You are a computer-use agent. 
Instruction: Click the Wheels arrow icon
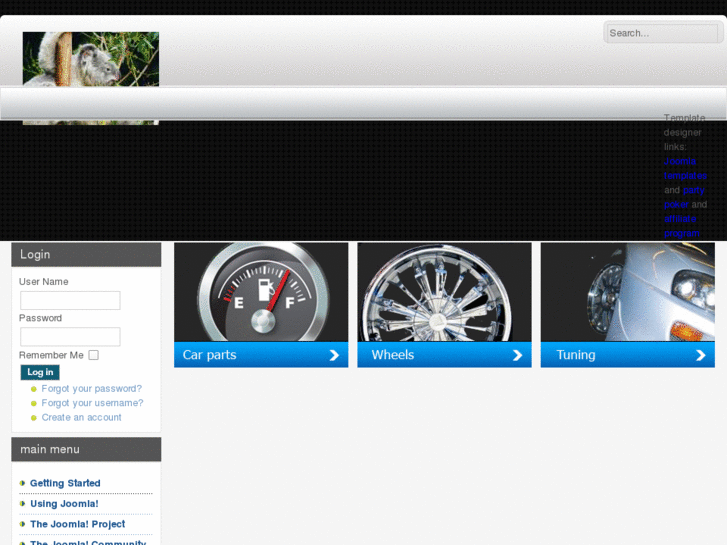517,355
